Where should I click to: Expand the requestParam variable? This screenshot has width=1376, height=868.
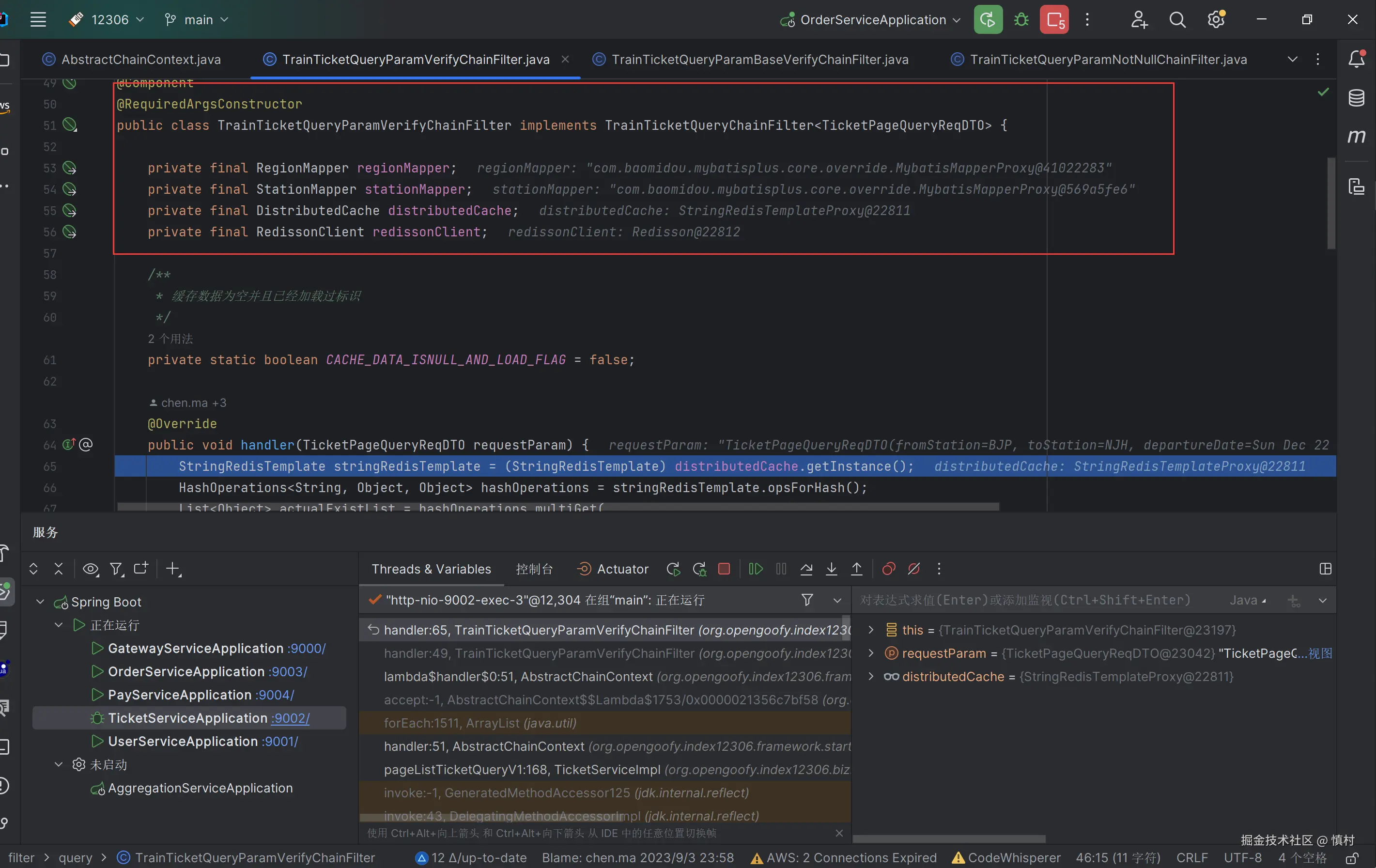(871, 653)
